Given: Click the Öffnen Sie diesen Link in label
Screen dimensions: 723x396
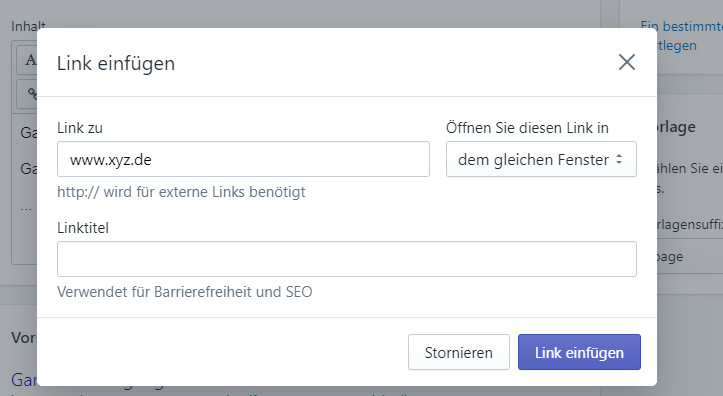Looking at the screenshot, I should pyautogui.click(x=527, y=128).
